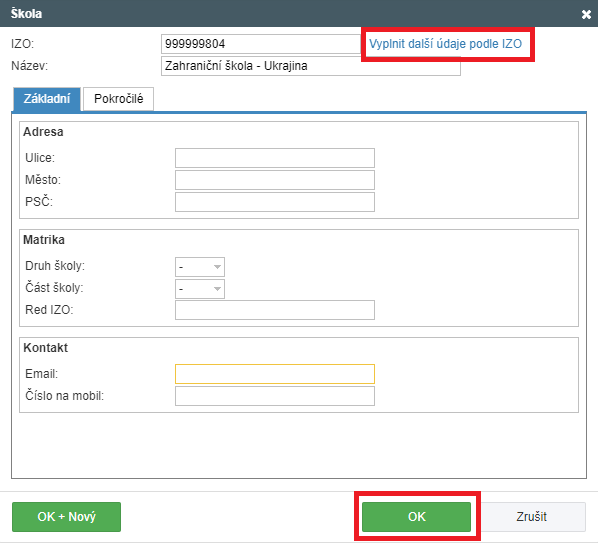Select the 'Matrika' section heading
This screenshot has height=543, width=598.
click(x=44, y=240)
